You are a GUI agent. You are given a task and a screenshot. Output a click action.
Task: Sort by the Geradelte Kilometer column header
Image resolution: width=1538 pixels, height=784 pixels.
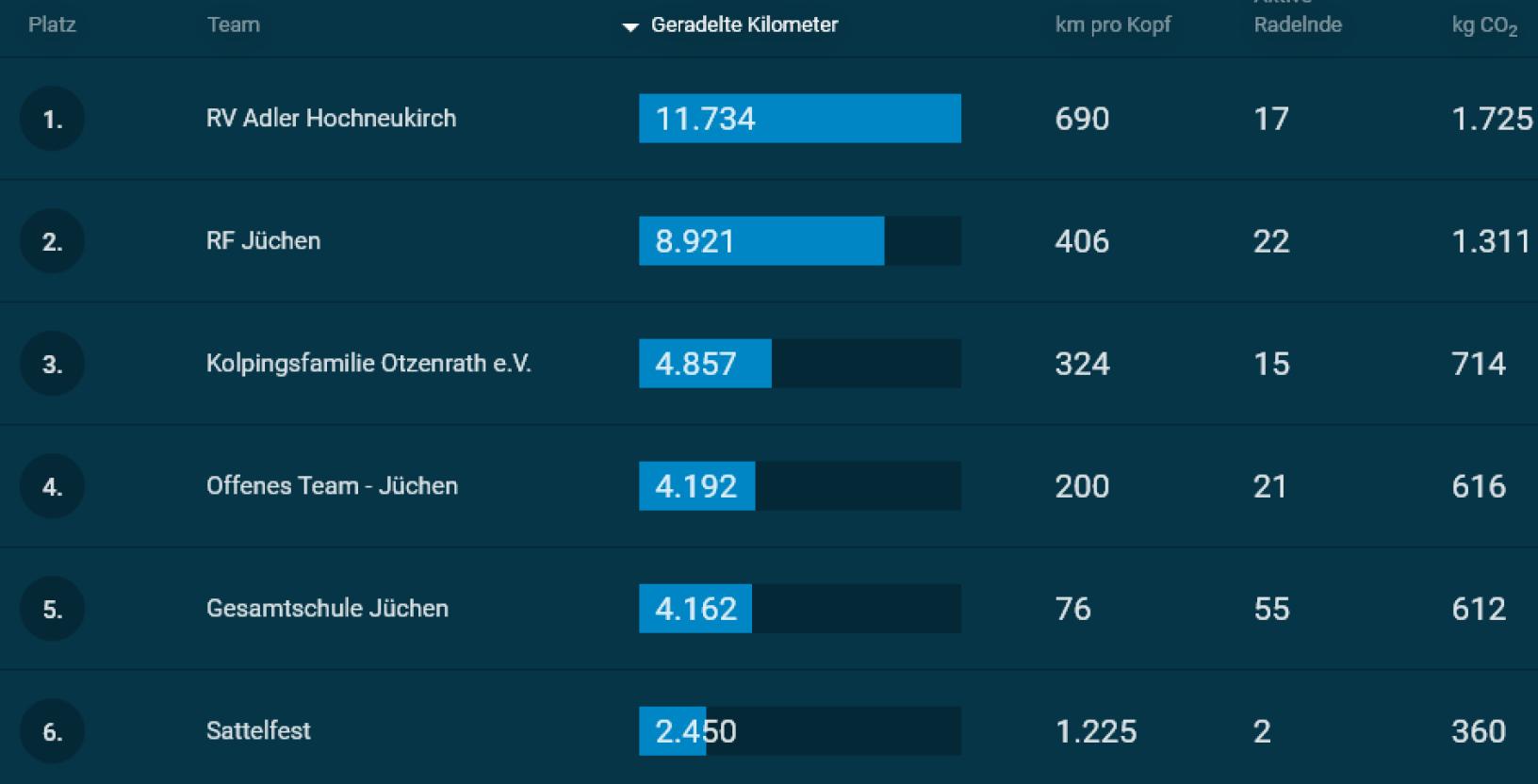point(744,24)
